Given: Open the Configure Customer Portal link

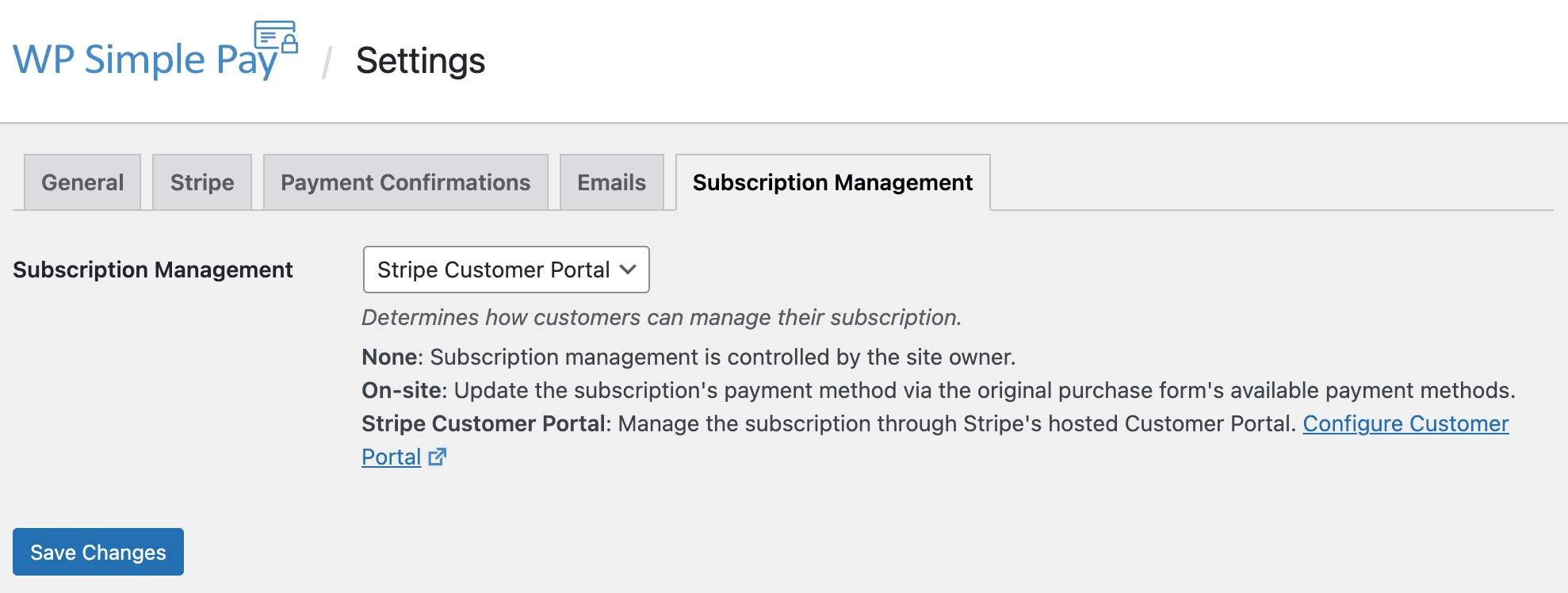Looking at the screenshot, I should pyautogui.click(x=1405, y=424).
